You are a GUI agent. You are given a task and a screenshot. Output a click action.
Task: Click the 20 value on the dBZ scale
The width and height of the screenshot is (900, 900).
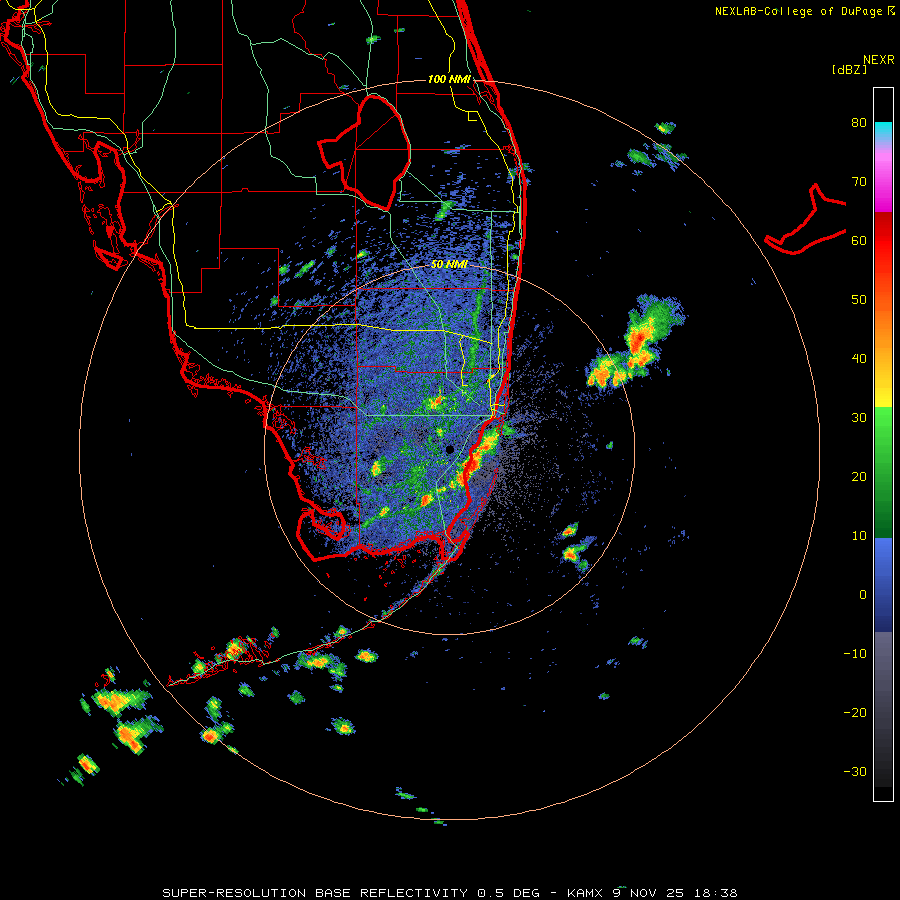(859, 476)
